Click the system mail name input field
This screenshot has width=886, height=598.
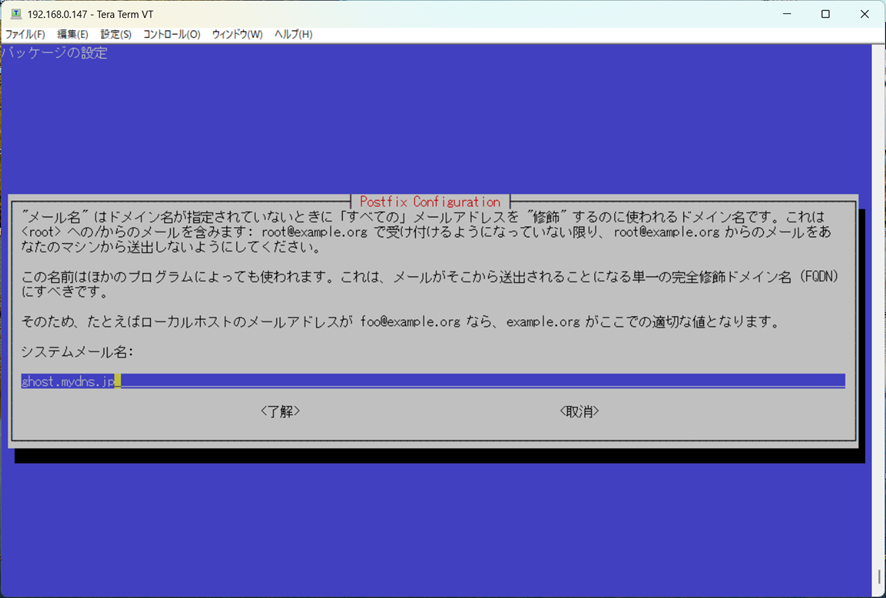click(433, 381)
